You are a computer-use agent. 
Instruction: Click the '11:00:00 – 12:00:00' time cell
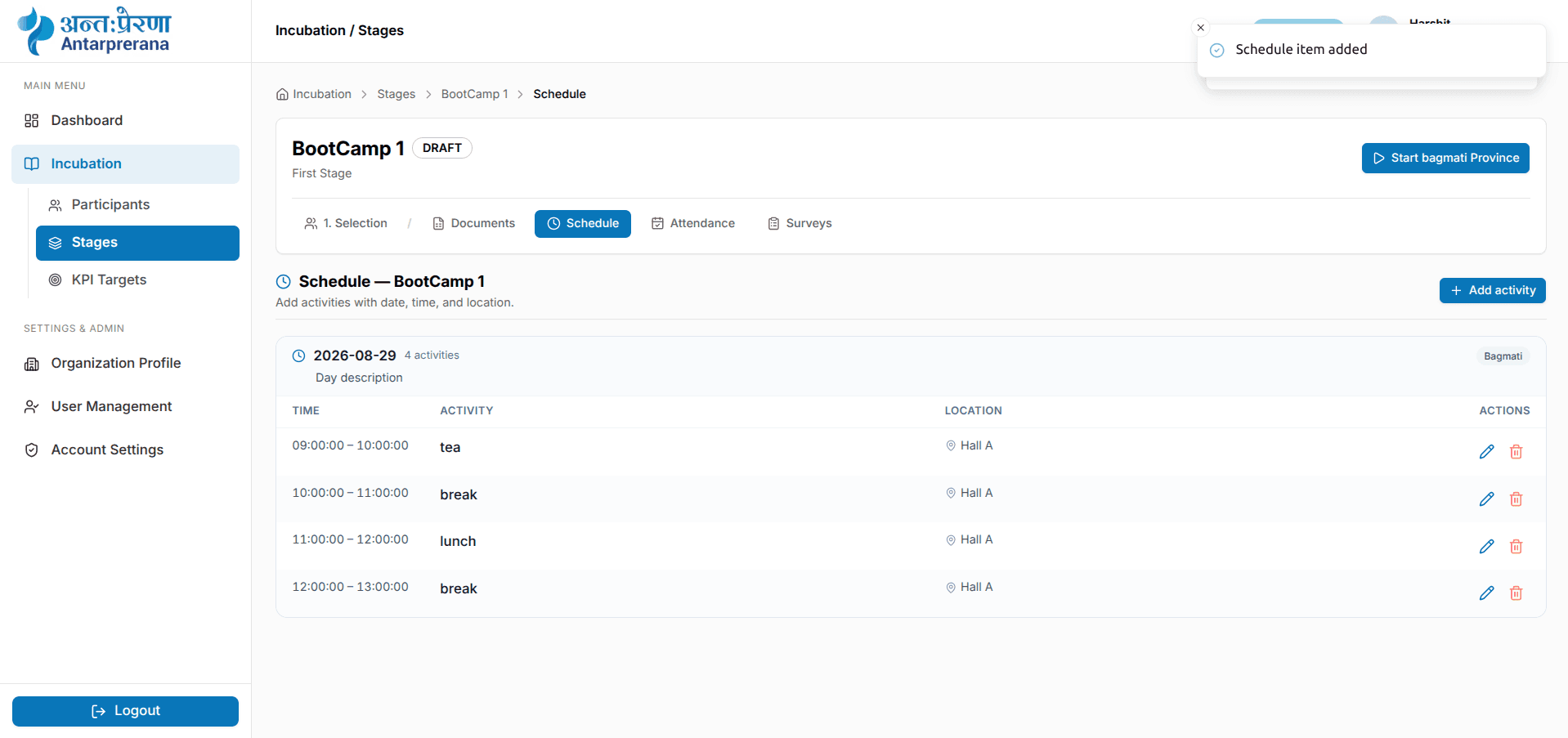(350, 539)
